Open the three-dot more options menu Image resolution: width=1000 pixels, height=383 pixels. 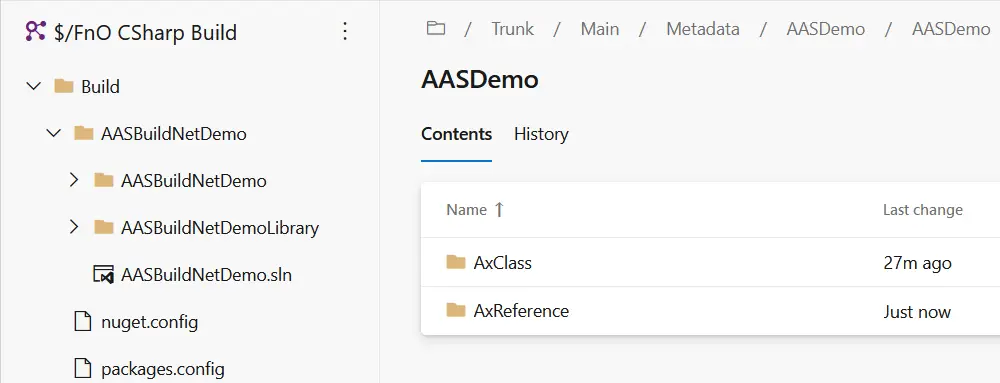(x=344, y=31)
